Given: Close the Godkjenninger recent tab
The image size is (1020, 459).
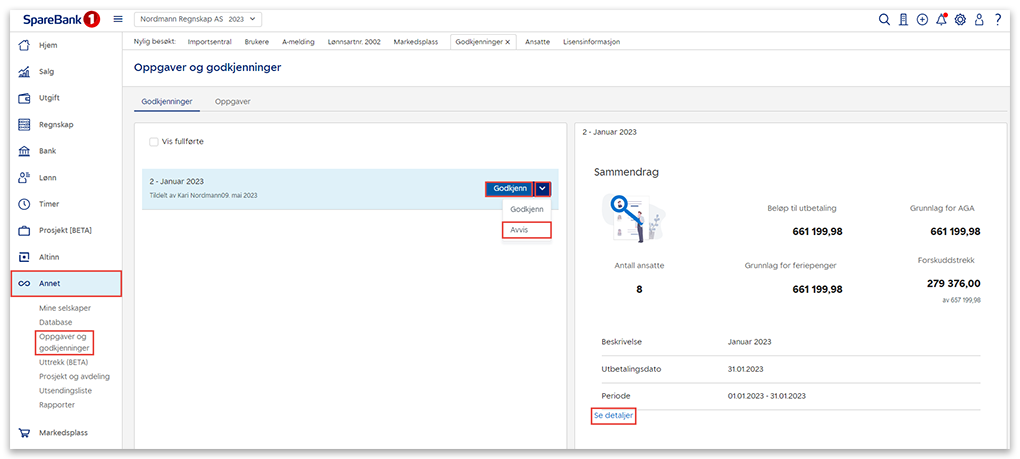Looking at the screenshot, I should click(x=508, y=42).
